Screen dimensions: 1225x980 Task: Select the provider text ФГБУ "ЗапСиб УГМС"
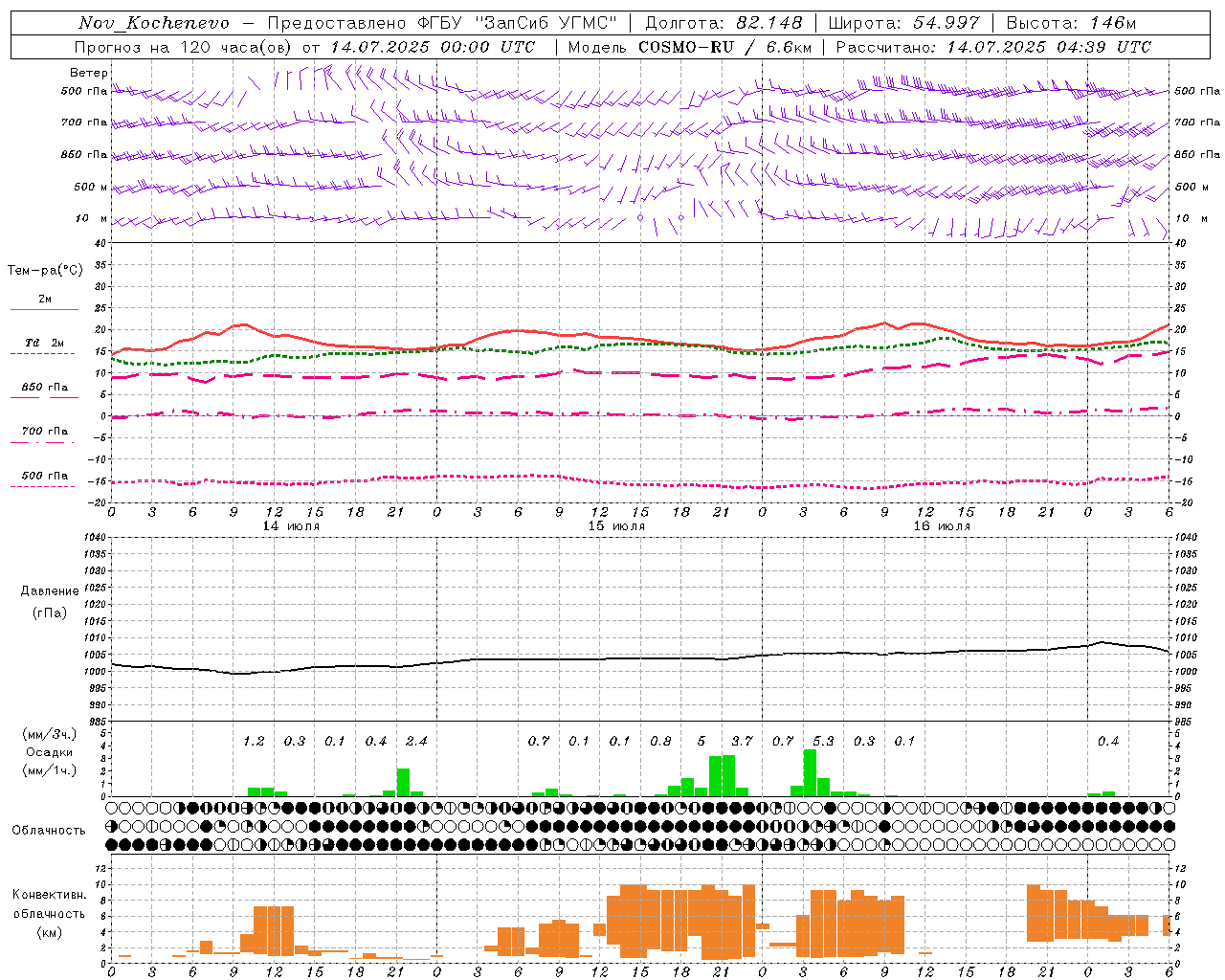click(x=518, y=23)
